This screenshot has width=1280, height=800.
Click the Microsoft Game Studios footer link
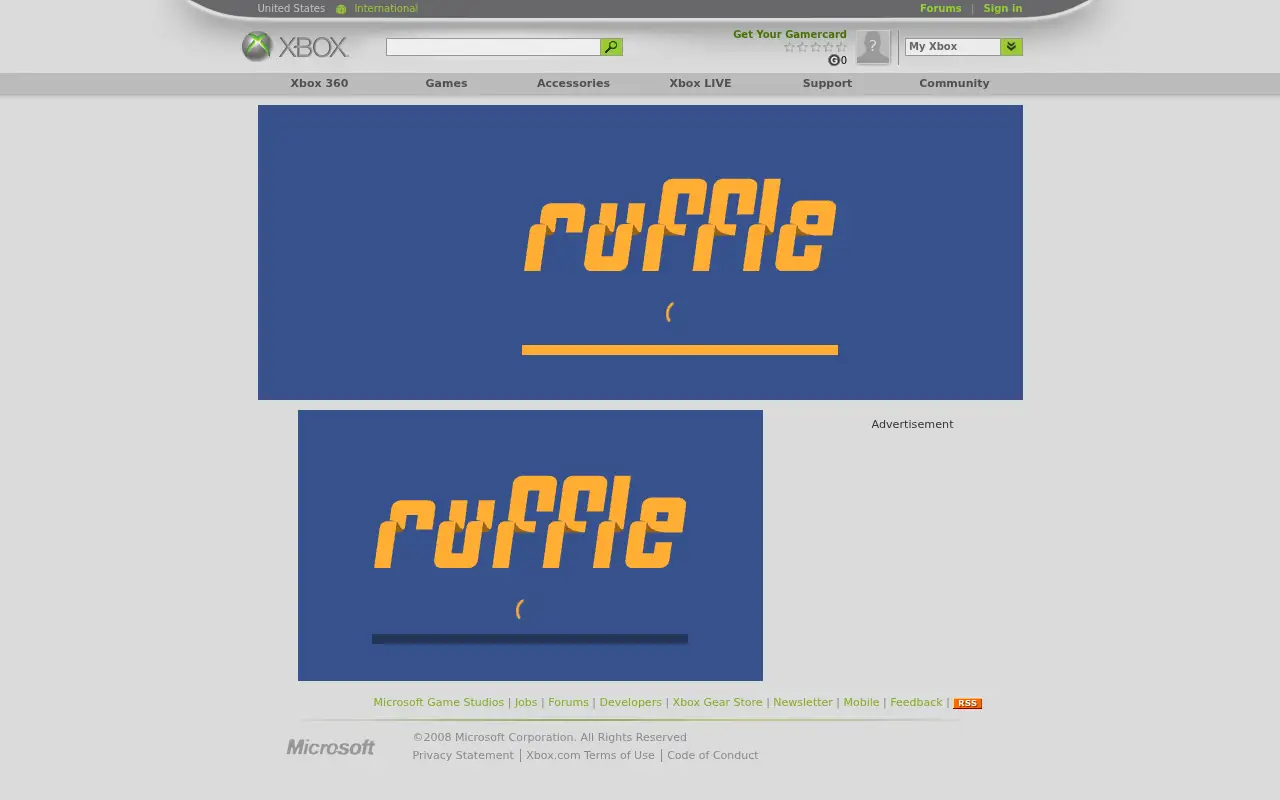(438, 703)
